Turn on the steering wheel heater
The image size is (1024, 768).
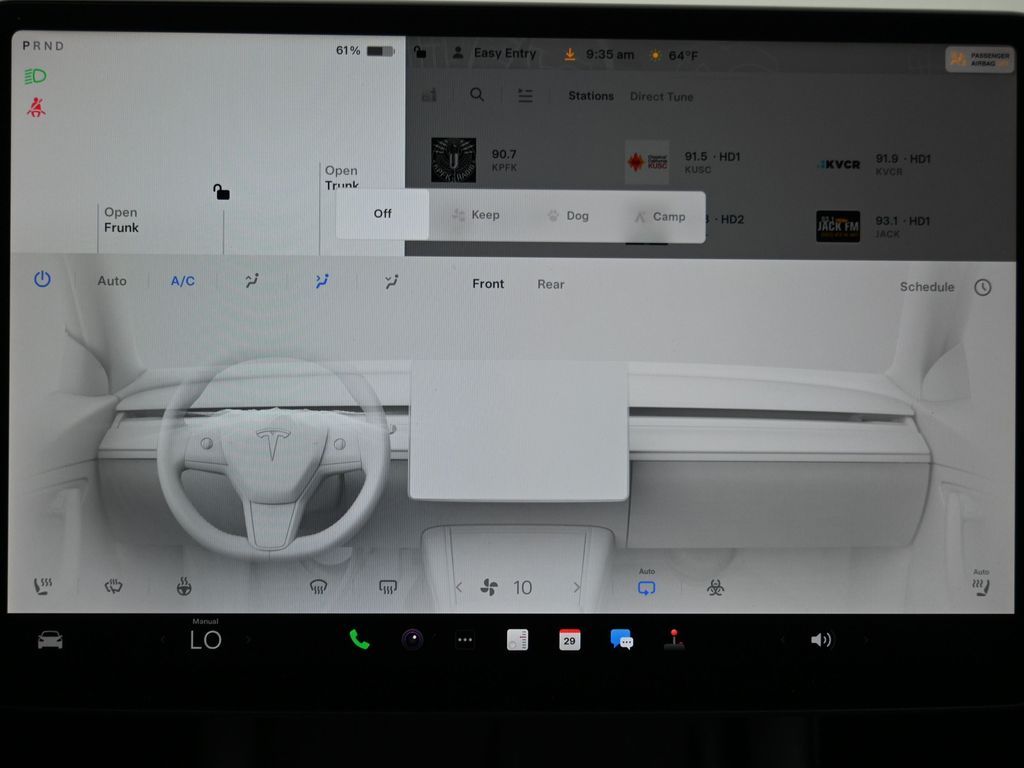click(x=184, y=587)
